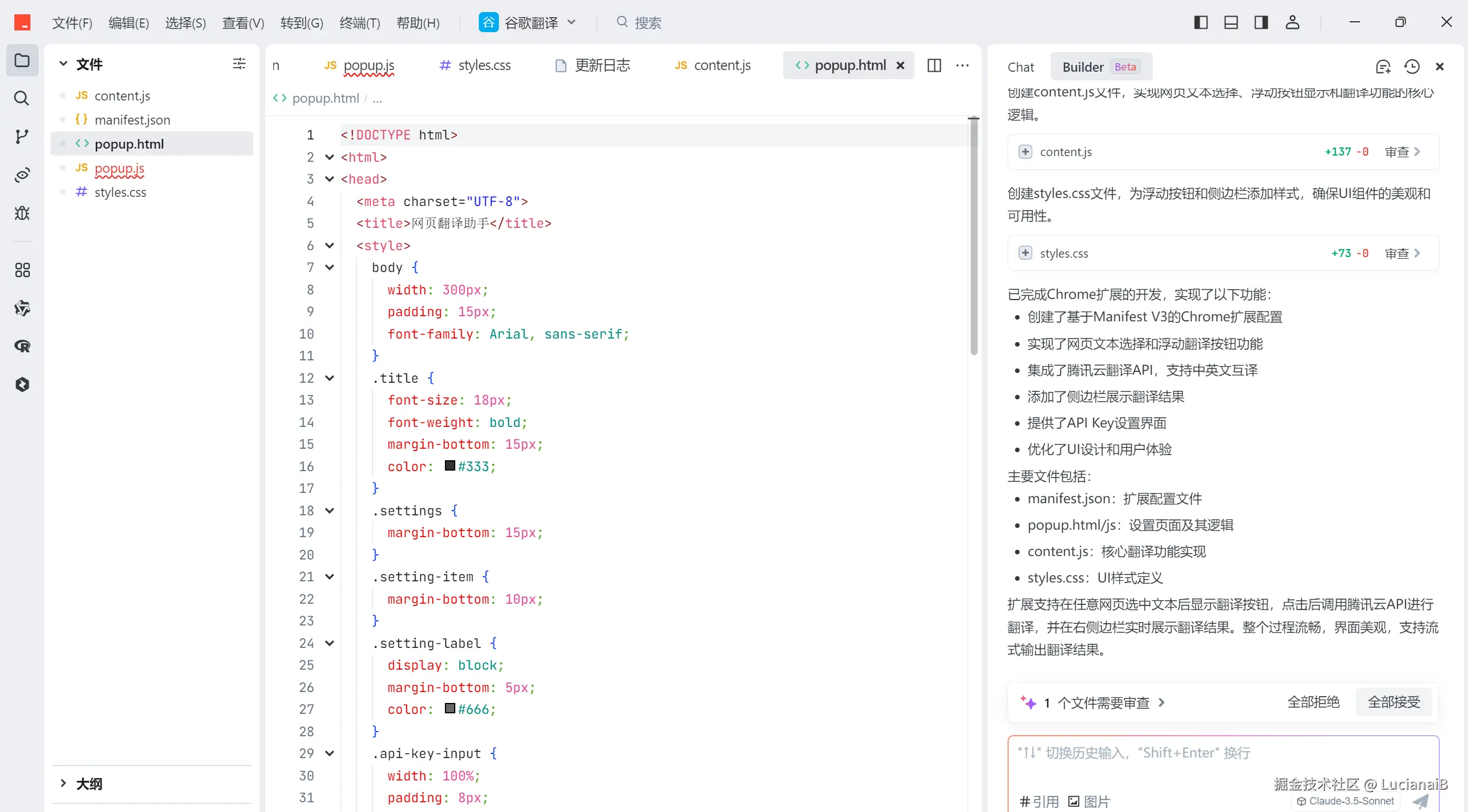The width and height of the screenshot is (1468, 812).
Task: Open the Debug bug icon in sidebar
Action: pos(22,213)
